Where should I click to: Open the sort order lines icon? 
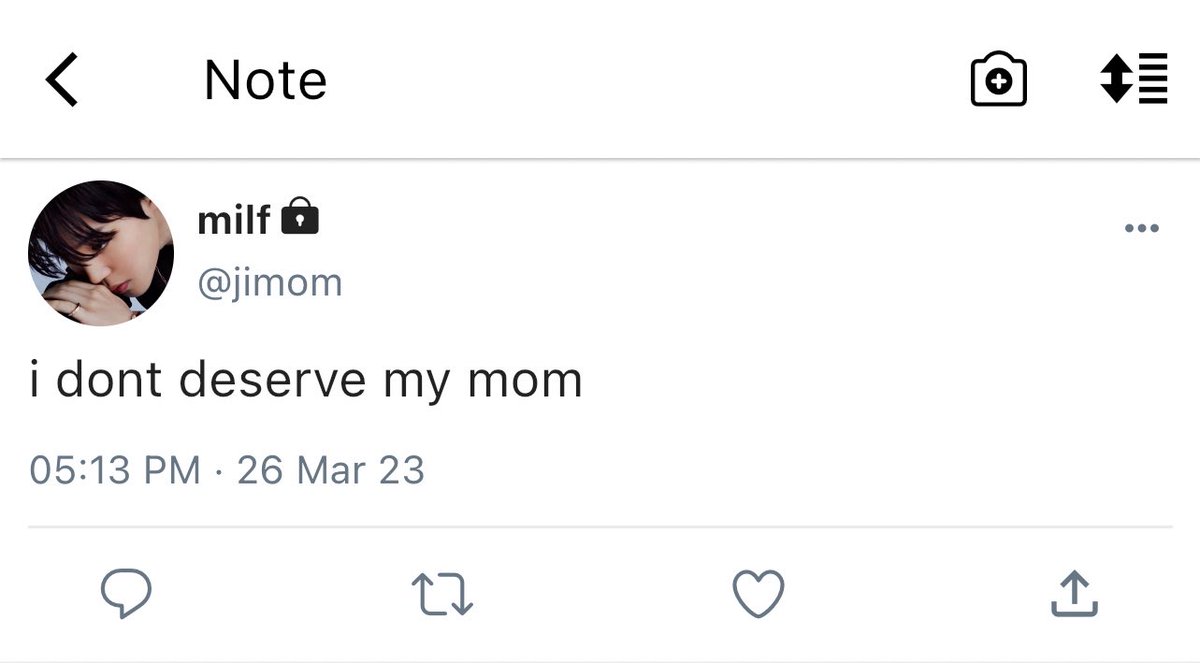[x=1133, y=78]
